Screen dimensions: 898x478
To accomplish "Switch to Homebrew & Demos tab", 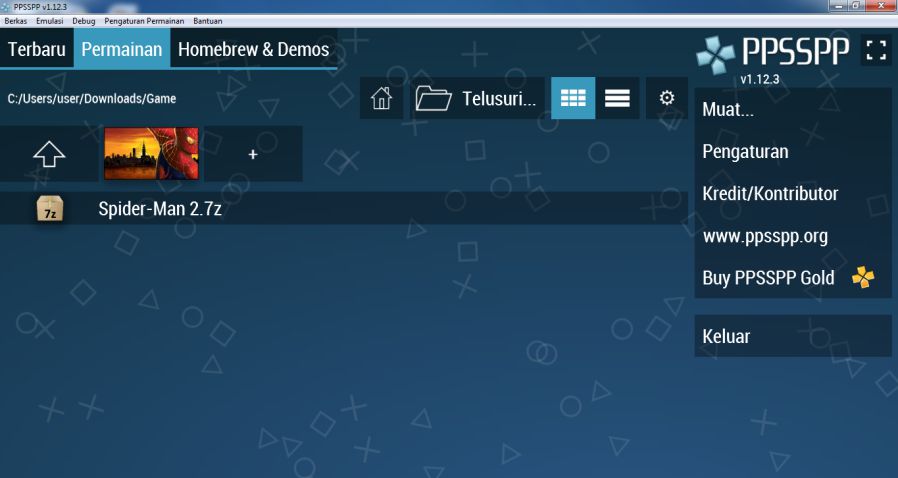I will (x=254, y=49).
